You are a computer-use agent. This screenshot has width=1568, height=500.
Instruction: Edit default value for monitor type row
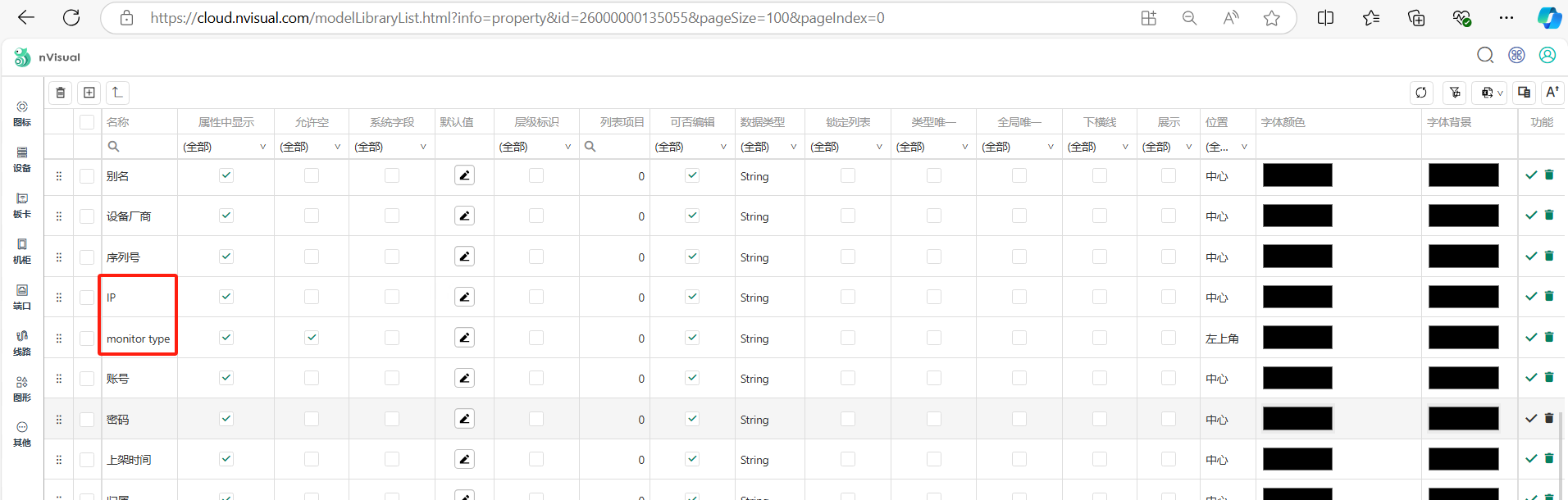464,338
